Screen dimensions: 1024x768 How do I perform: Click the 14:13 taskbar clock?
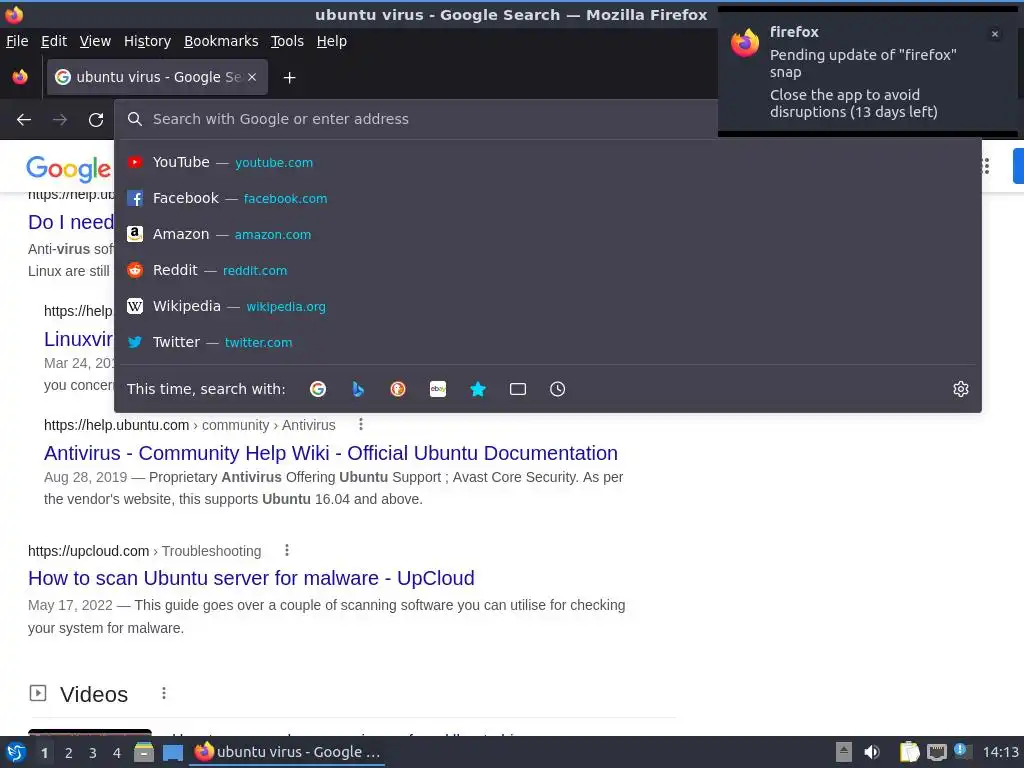coord(1000,752)
